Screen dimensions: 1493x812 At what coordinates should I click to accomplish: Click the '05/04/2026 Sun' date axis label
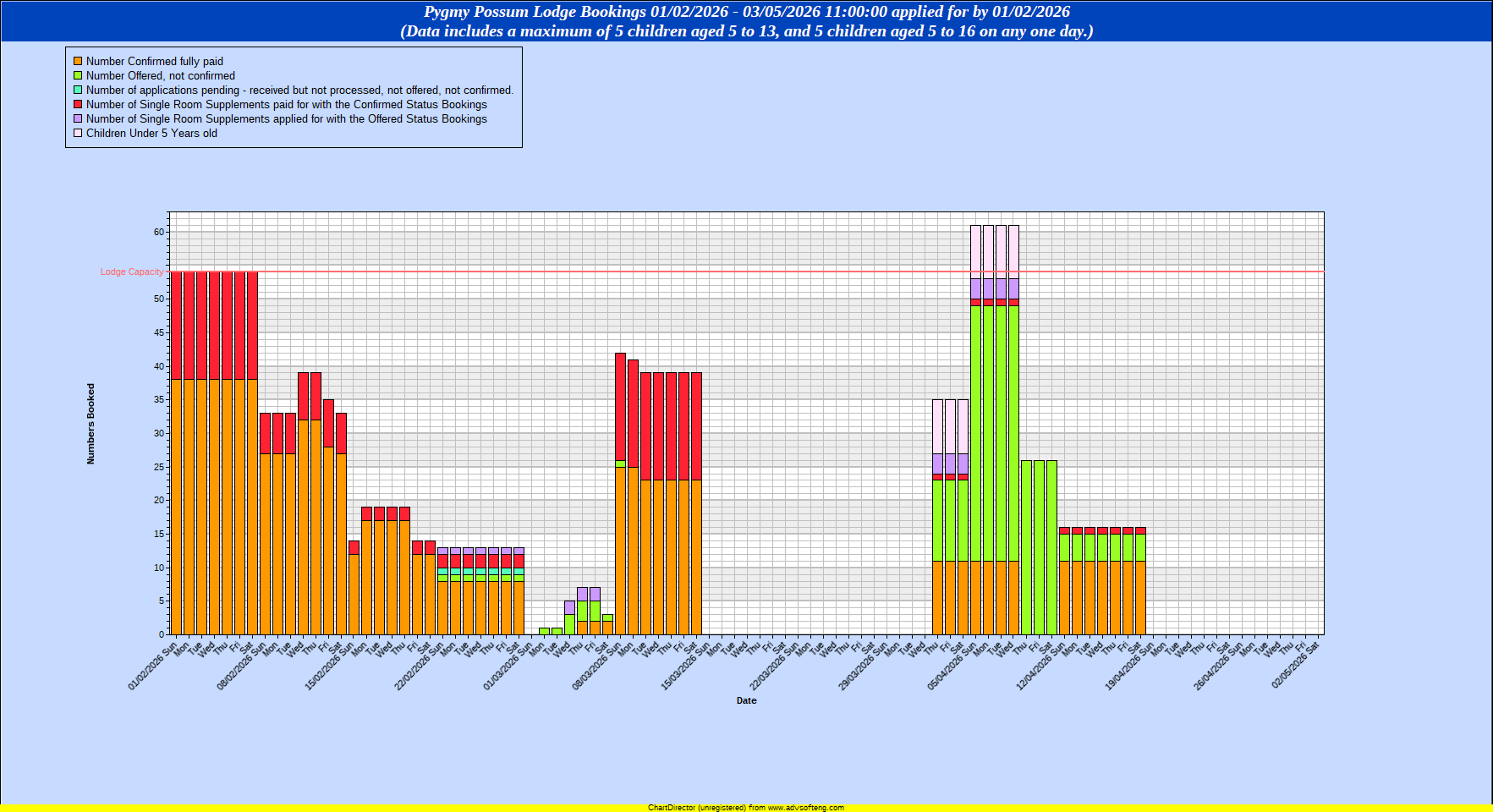(x=952, y=667)
